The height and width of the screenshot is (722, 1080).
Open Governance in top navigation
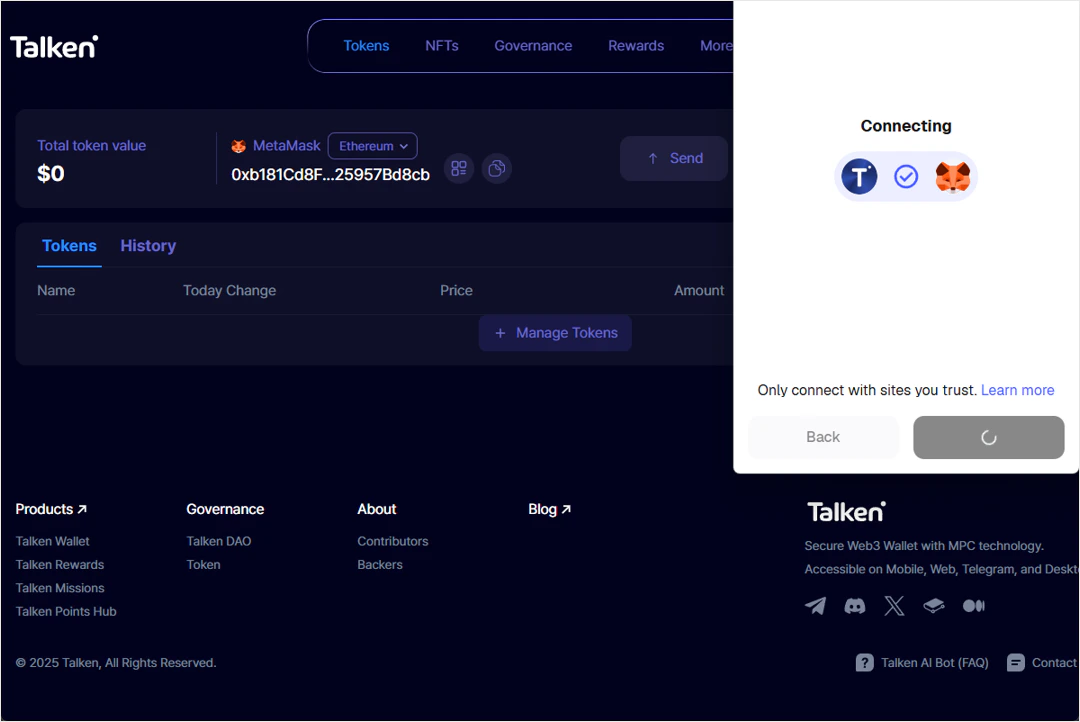[x=533, y=45]
